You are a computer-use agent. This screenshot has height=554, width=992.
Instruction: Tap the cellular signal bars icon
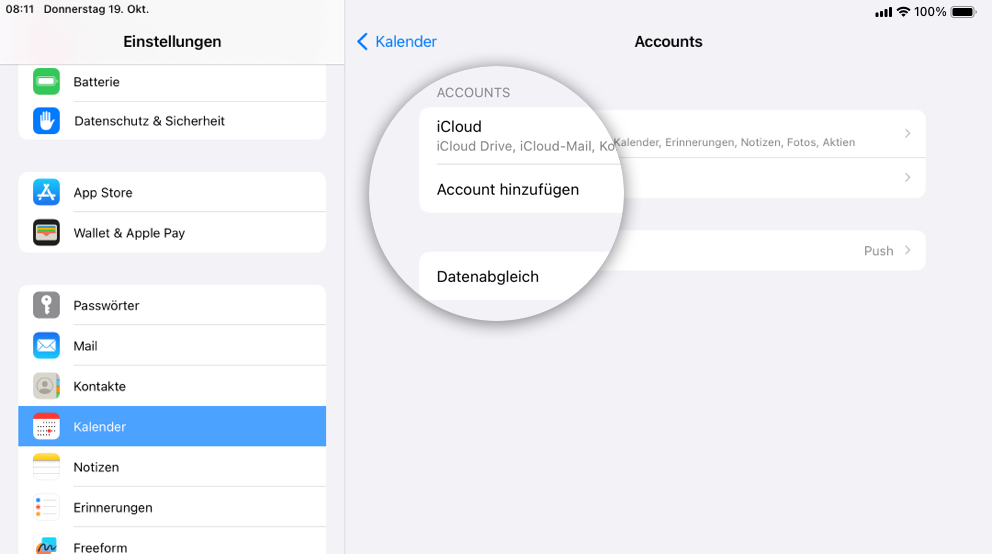(884, 13)
